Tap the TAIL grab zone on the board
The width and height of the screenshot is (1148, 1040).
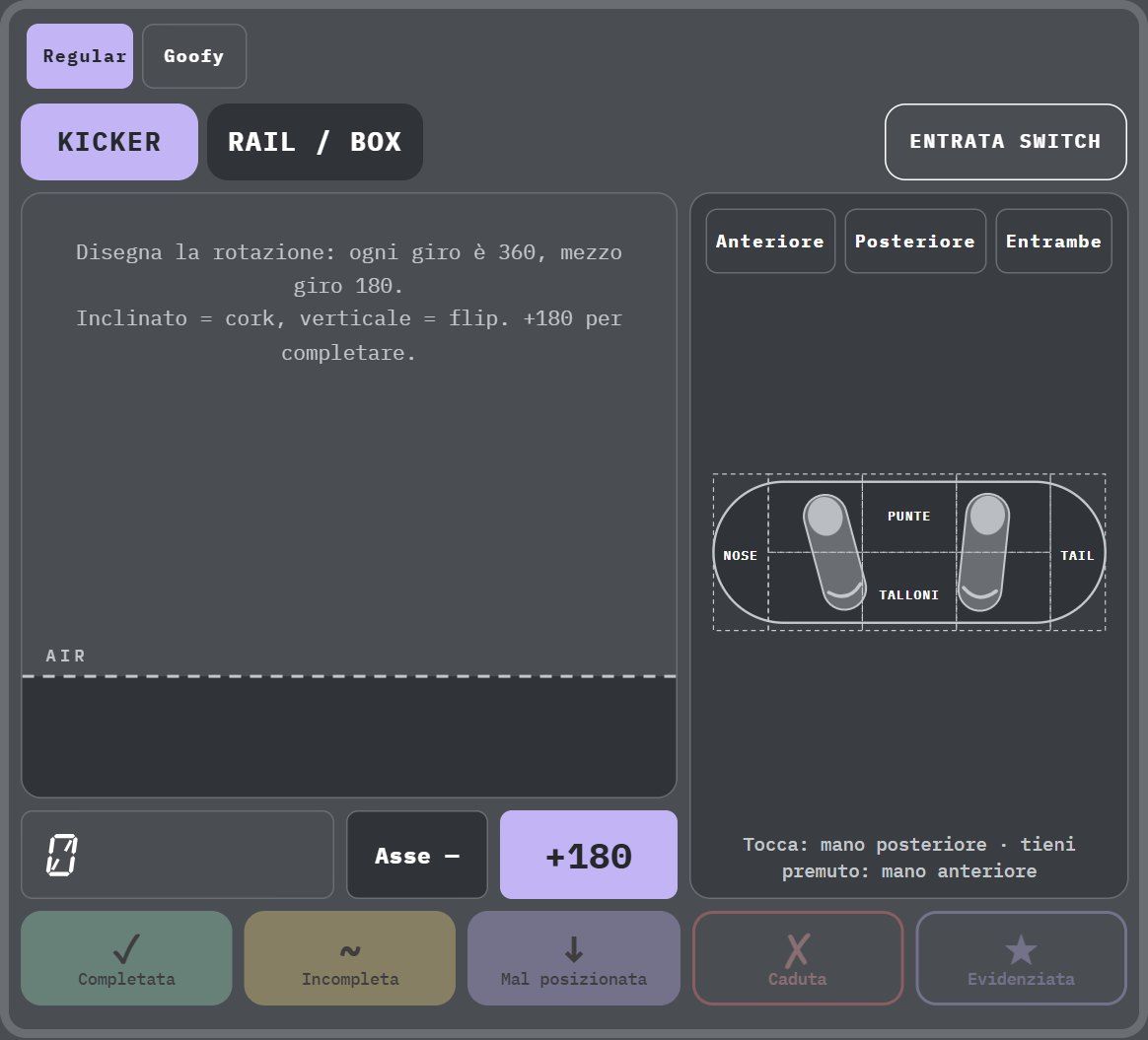coord(1077,554)
